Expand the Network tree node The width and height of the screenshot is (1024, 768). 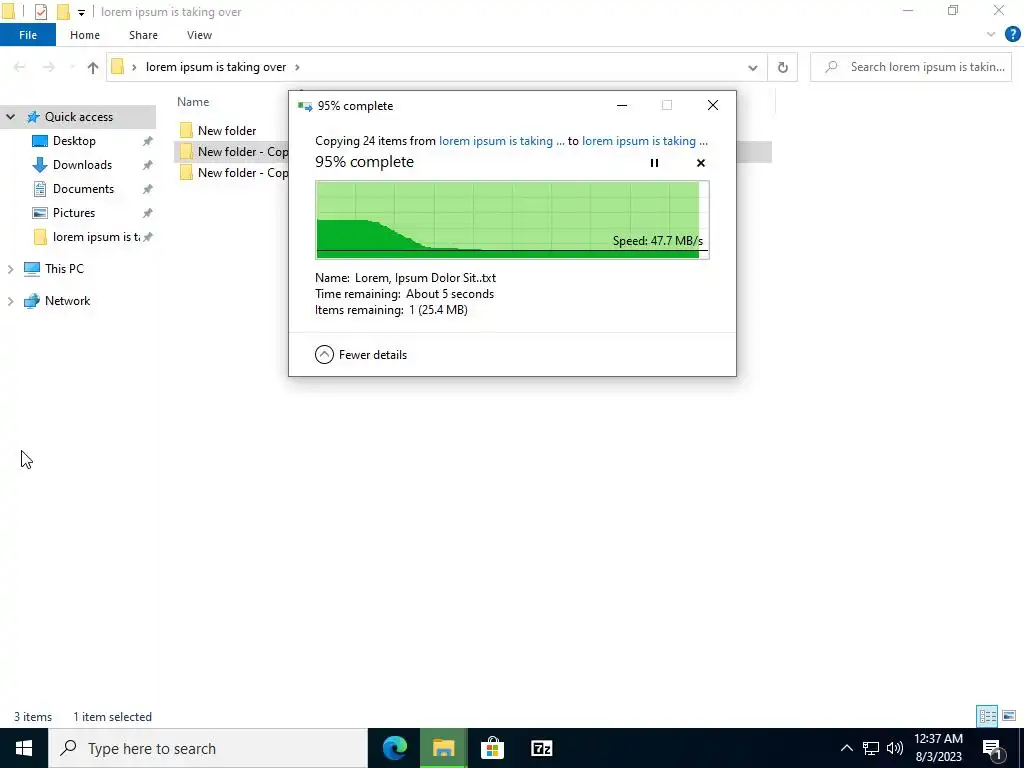pos(10,301)
